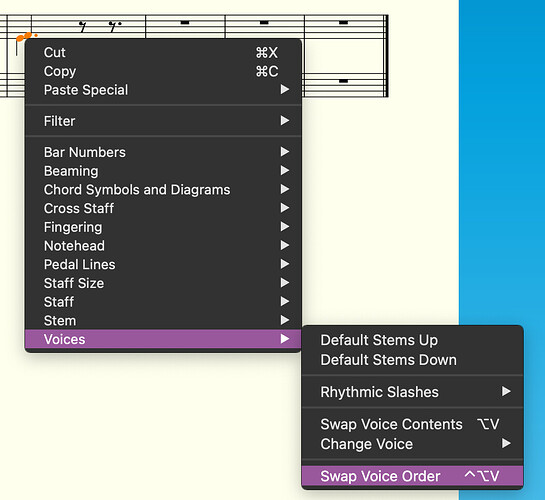The width and height of the screenshot is (545, 500).
Task: Open the Stem submenu
Action: coord(163,321)
